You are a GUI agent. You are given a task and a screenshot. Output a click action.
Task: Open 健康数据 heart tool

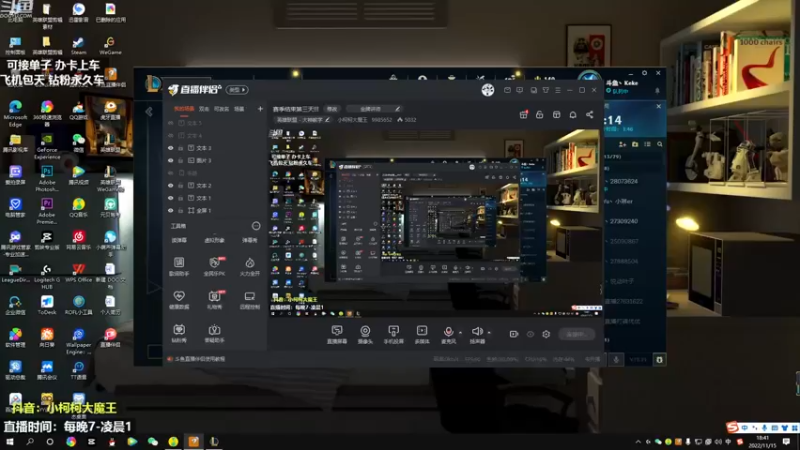[179, 299]
